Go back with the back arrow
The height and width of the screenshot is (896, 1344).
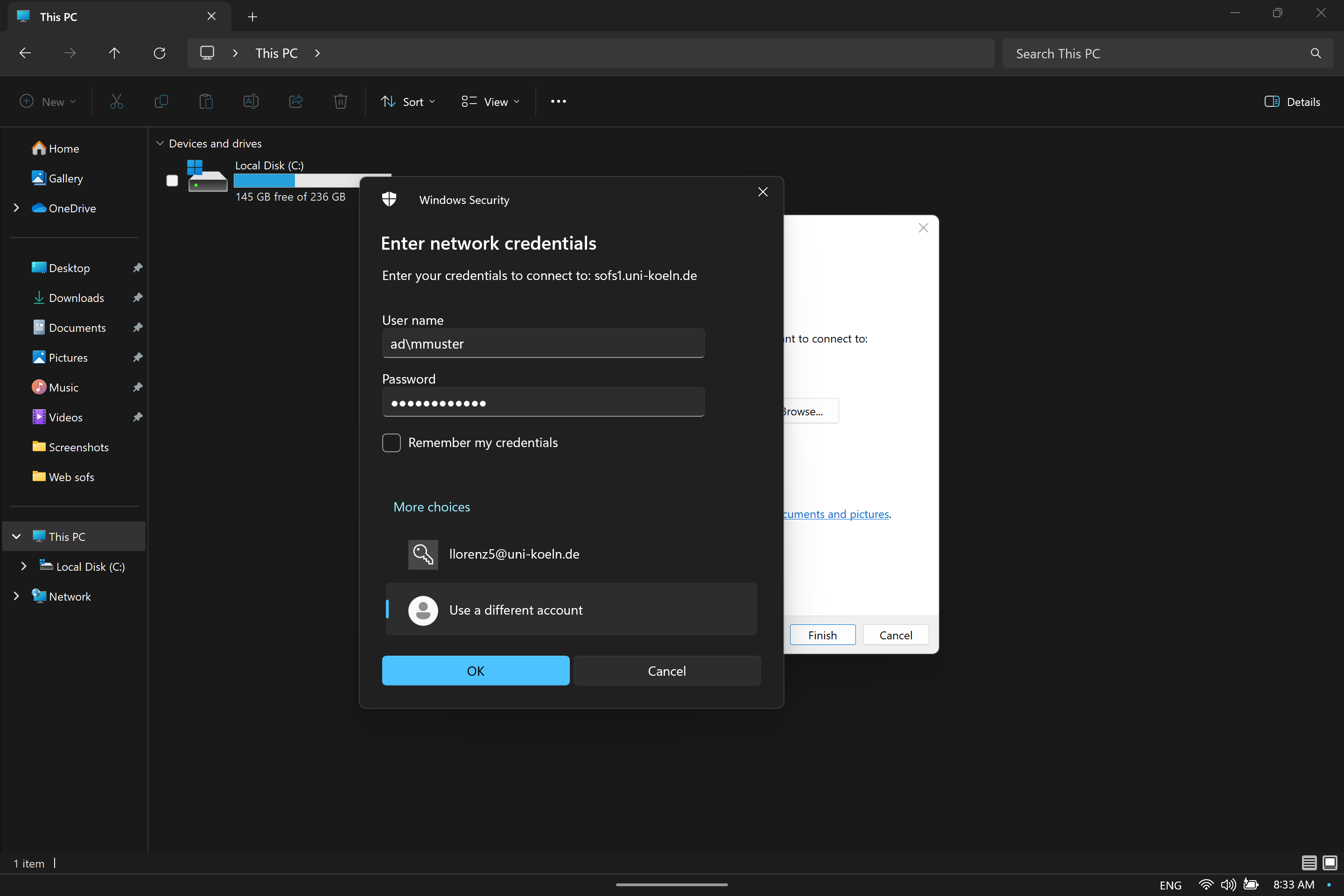click(25, 53)
